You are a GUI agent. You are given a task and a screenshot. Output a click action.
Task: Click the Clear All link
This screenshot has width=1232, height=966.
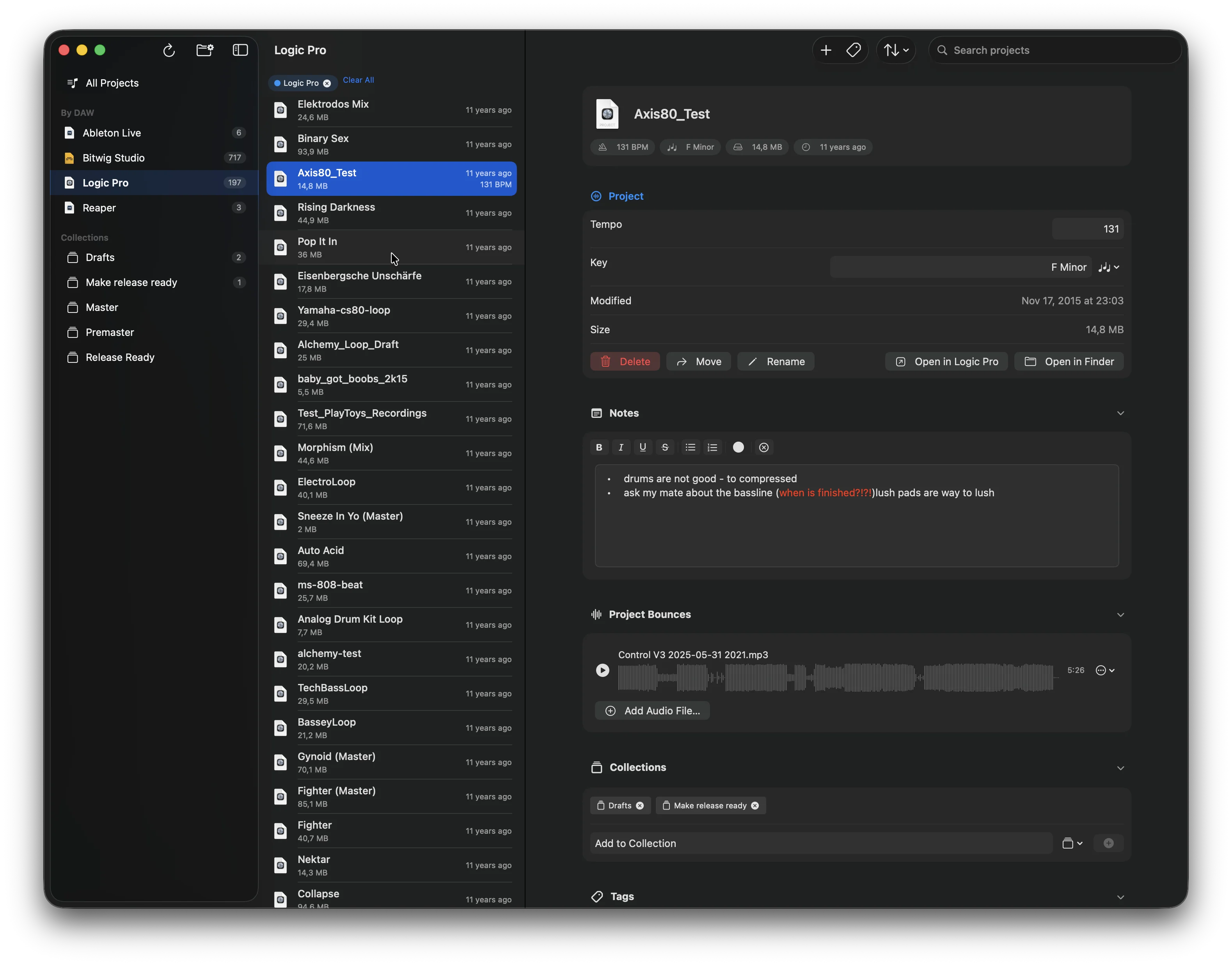[359, 80]
